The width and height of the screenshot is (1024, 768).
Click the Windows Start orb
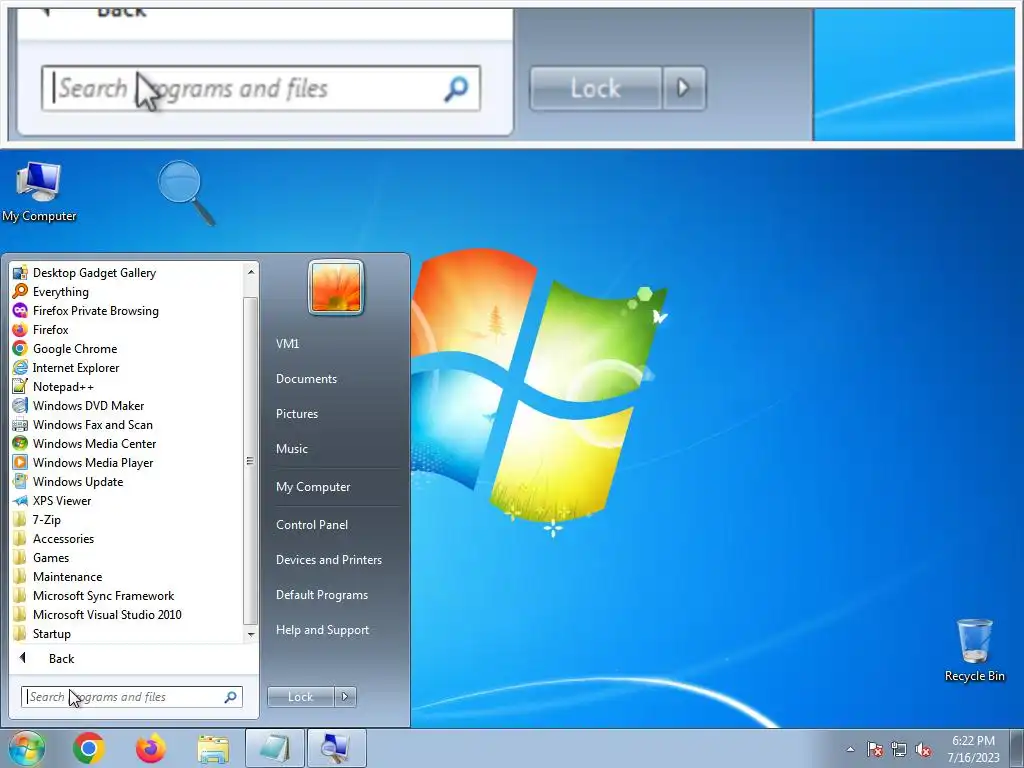coord(27,748)
